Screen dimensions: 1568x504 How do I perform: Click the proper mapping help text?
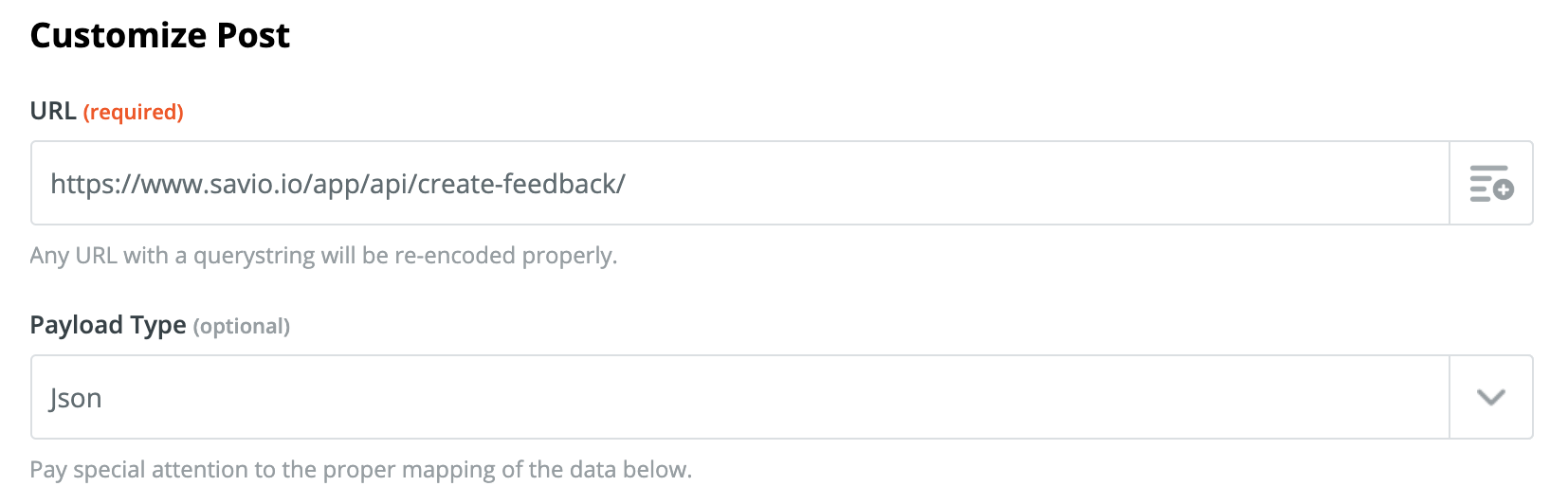[361, 470]
